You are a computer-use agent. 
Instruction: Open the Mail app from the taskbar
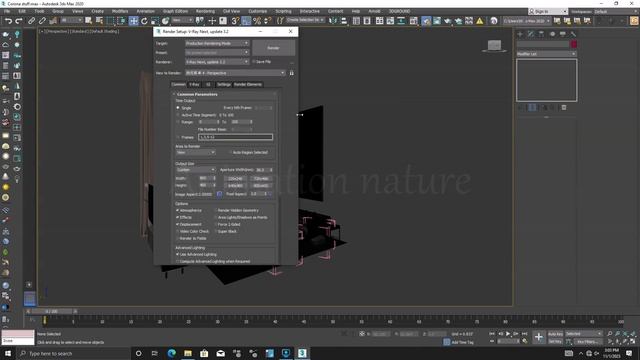220,353
